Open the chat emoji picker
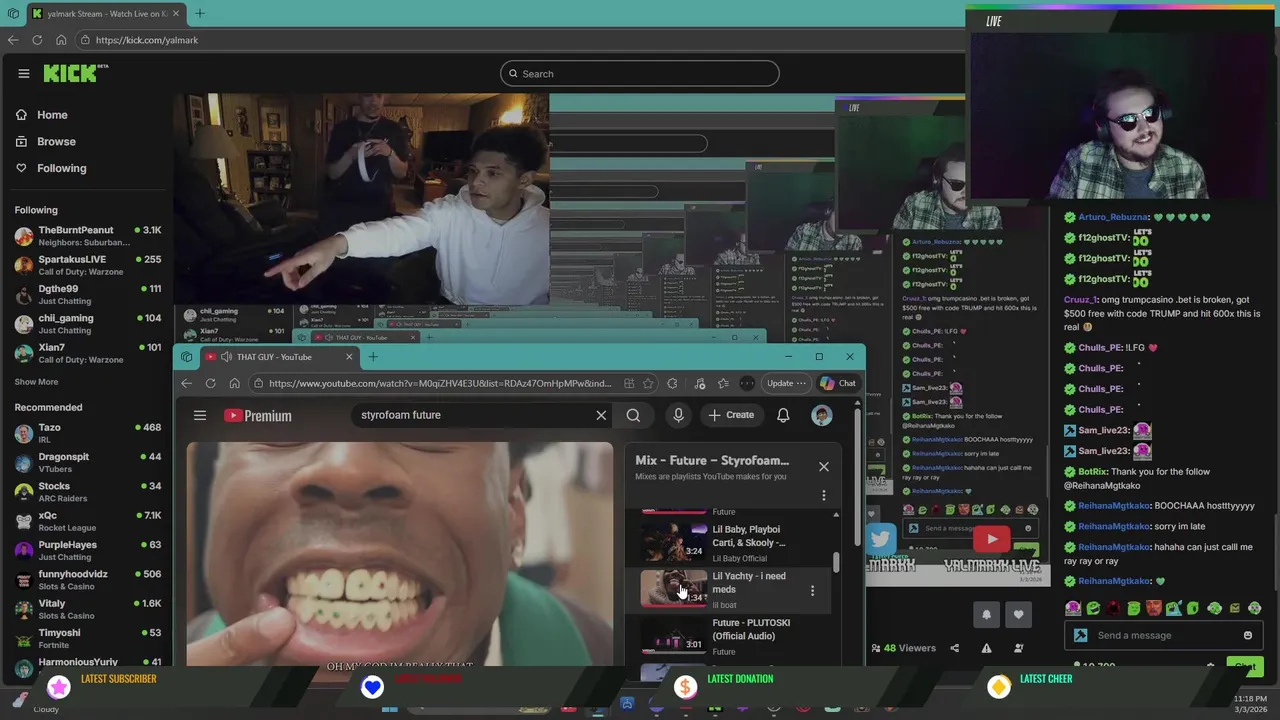Screen dimensions: 1280x720 tap(1247, 635)
